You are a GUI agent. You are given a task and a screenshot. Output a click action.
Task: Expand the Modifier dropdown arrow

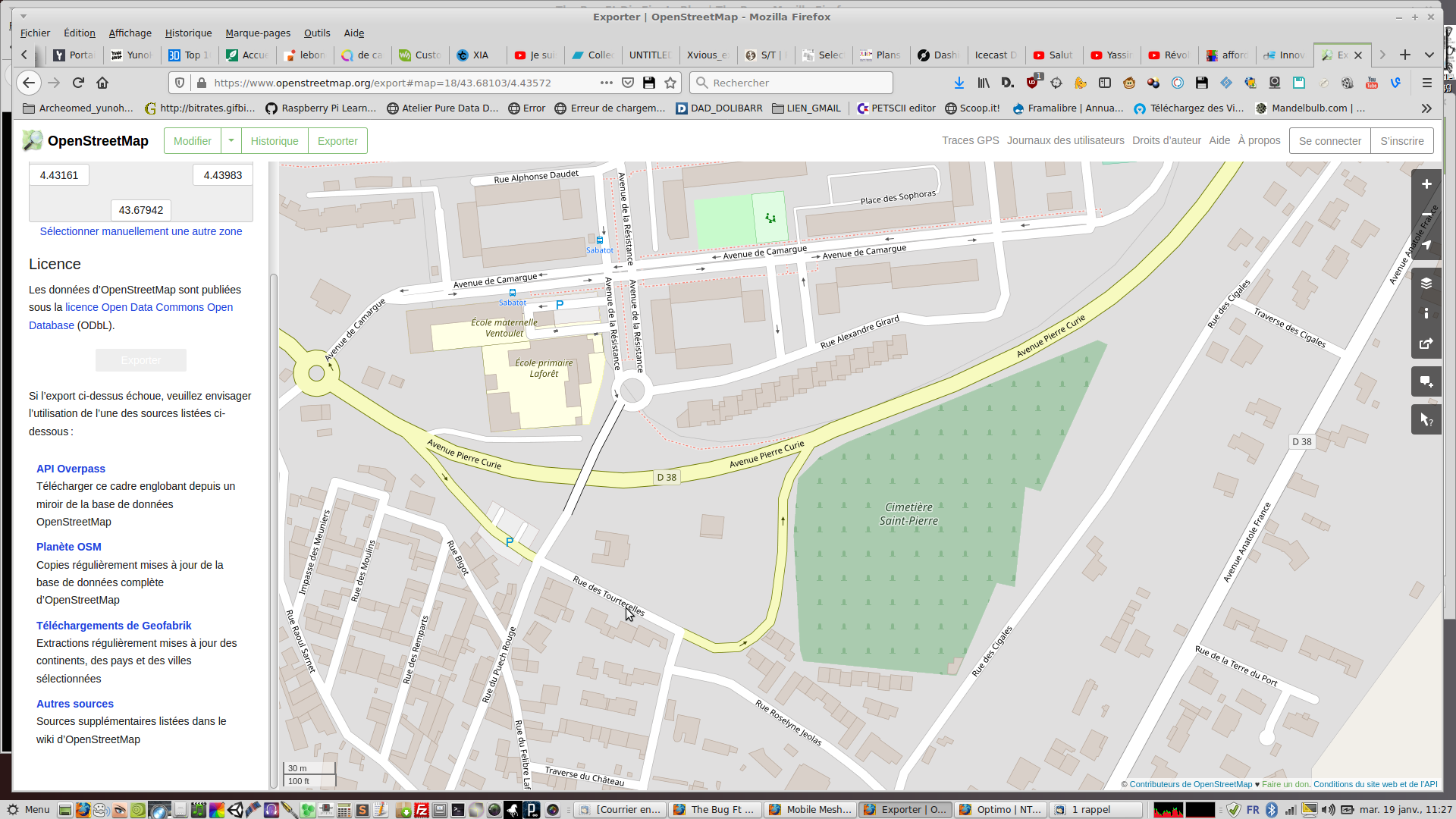tap(231, 141)
